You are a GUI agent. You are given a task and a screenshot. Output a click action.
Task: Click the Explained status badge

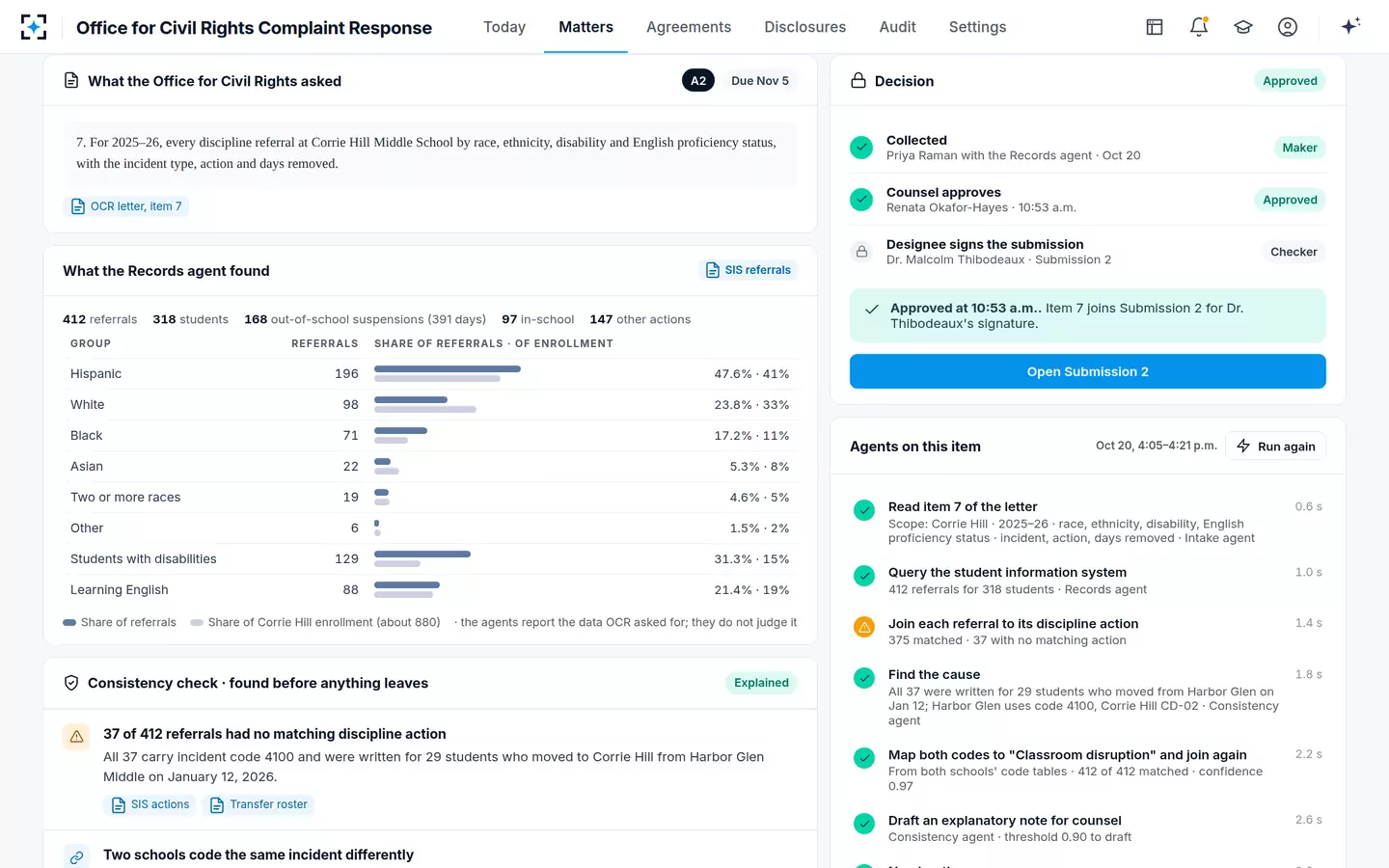click(761, 683)
